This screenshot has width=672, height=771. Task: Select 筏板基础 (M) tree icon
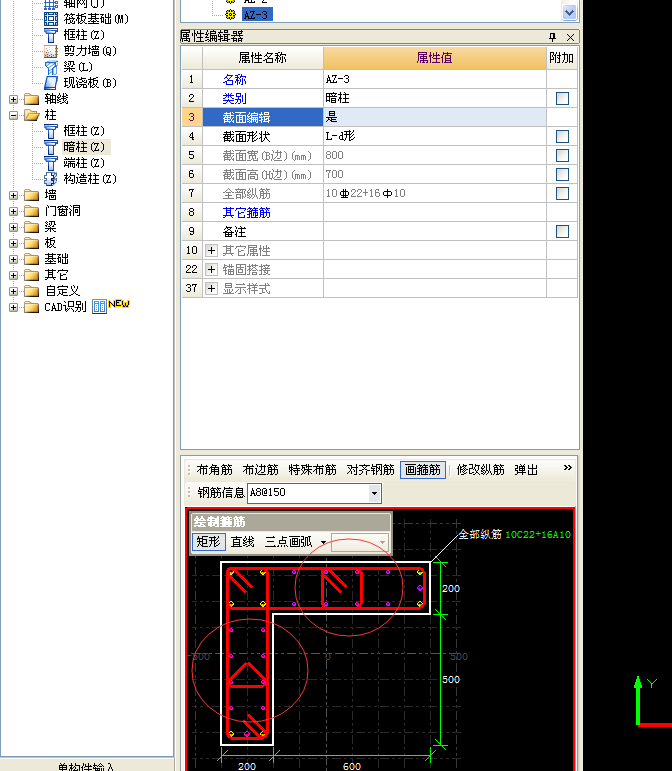[x=51, y=19]
